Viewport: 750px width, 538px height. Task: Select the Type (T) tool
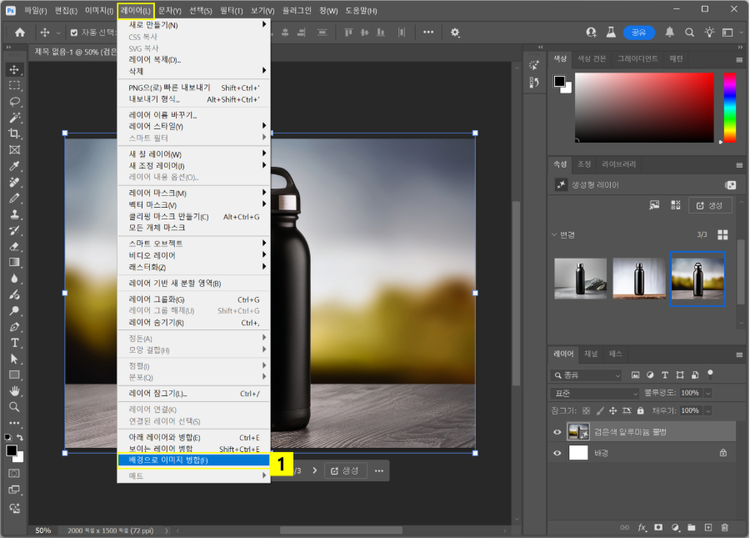(x=15, y=342)
